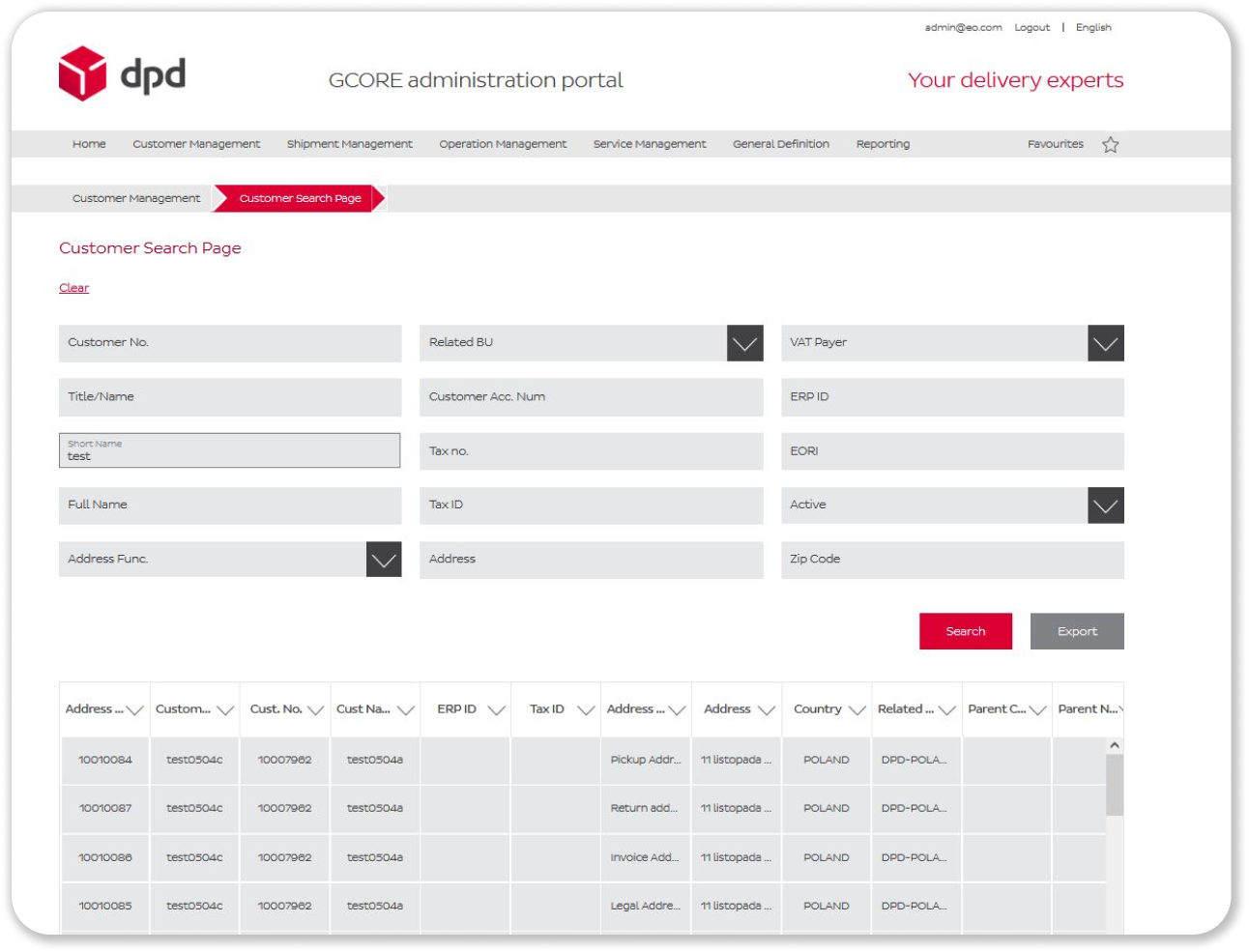Open the Customer Management menu

pos(196,143)
